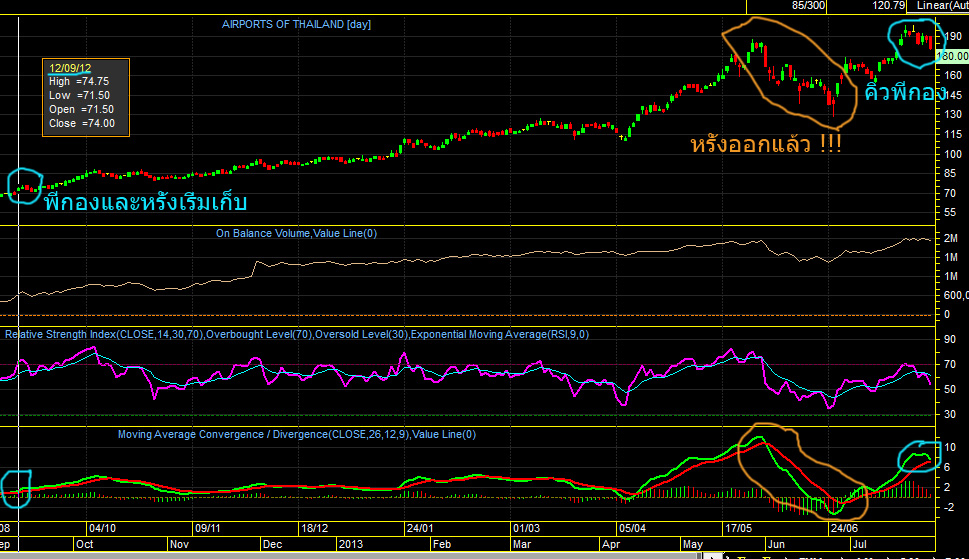Viewport: 969px width, 559px height.
Task: Click the 55 price axis label
Action: click(950, 212)
